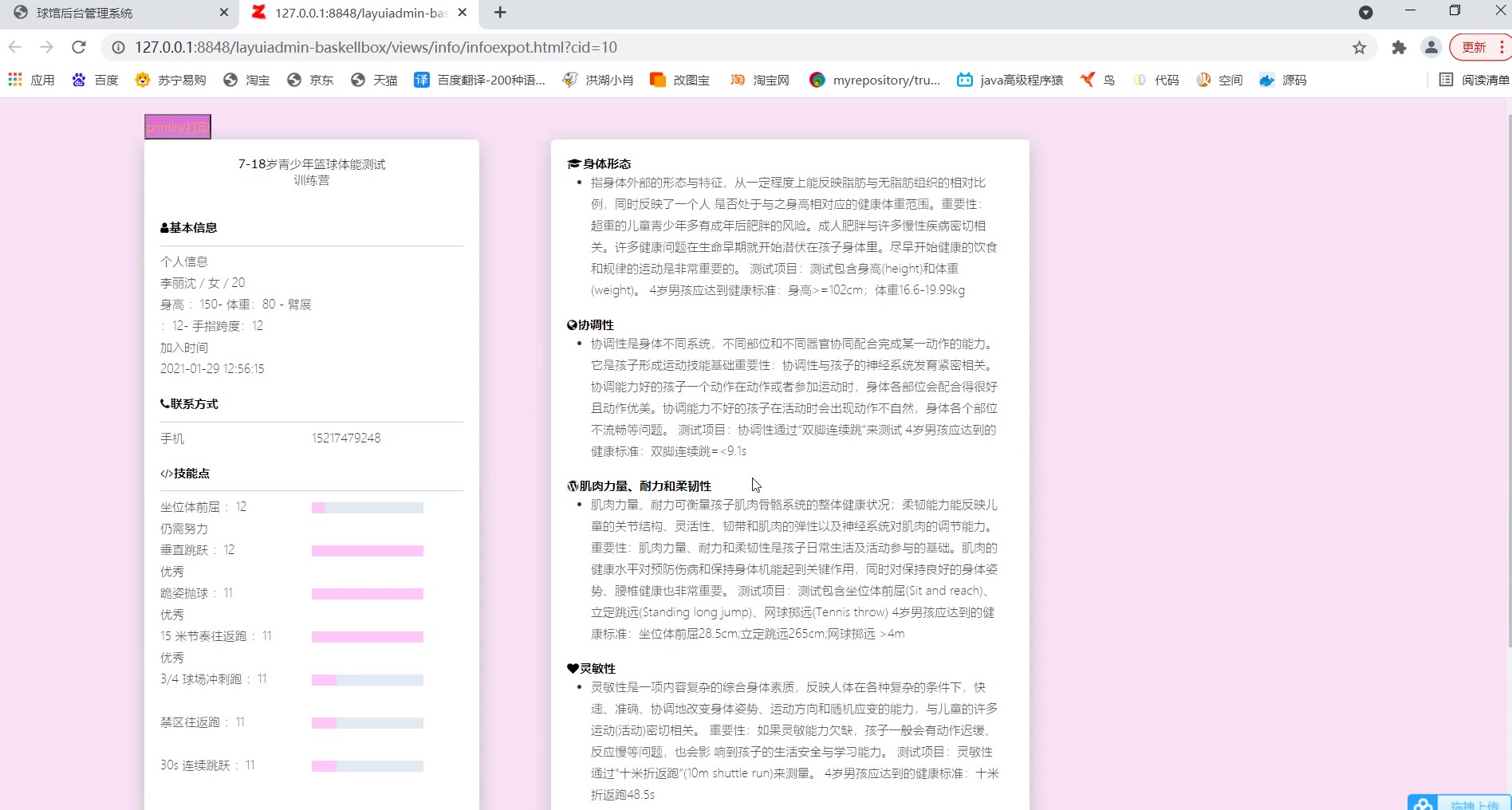Click the 坐位体前屈 progress bar
1512x810 pixels.
click(367, 508)
